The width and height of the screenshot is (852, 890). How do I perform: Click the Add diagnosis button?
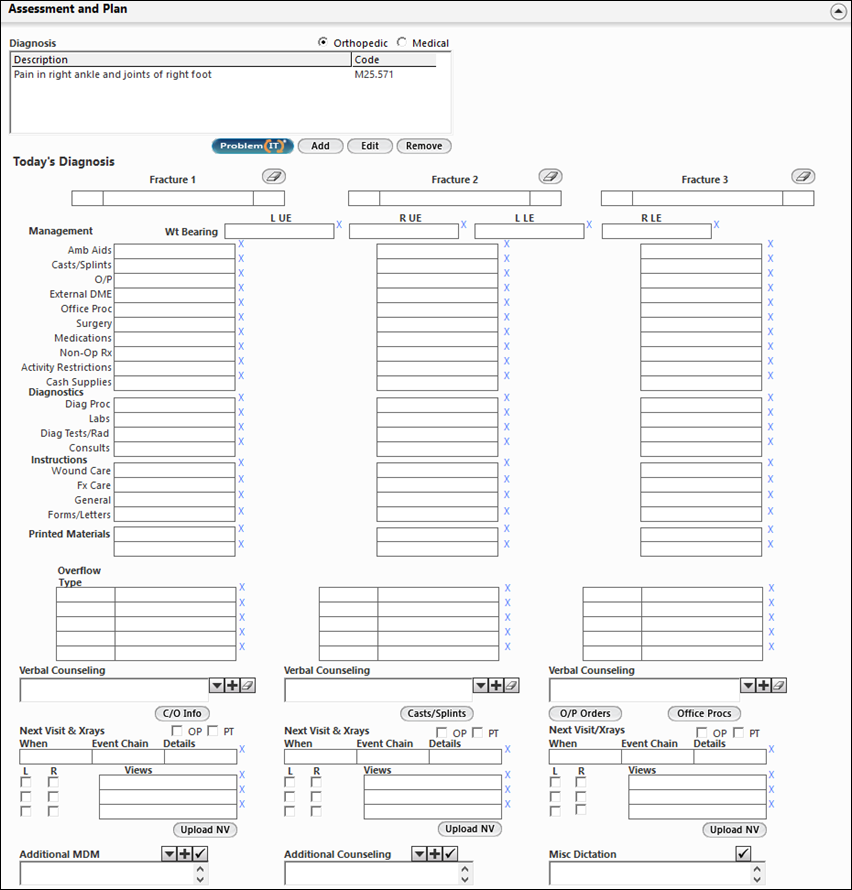320,146
